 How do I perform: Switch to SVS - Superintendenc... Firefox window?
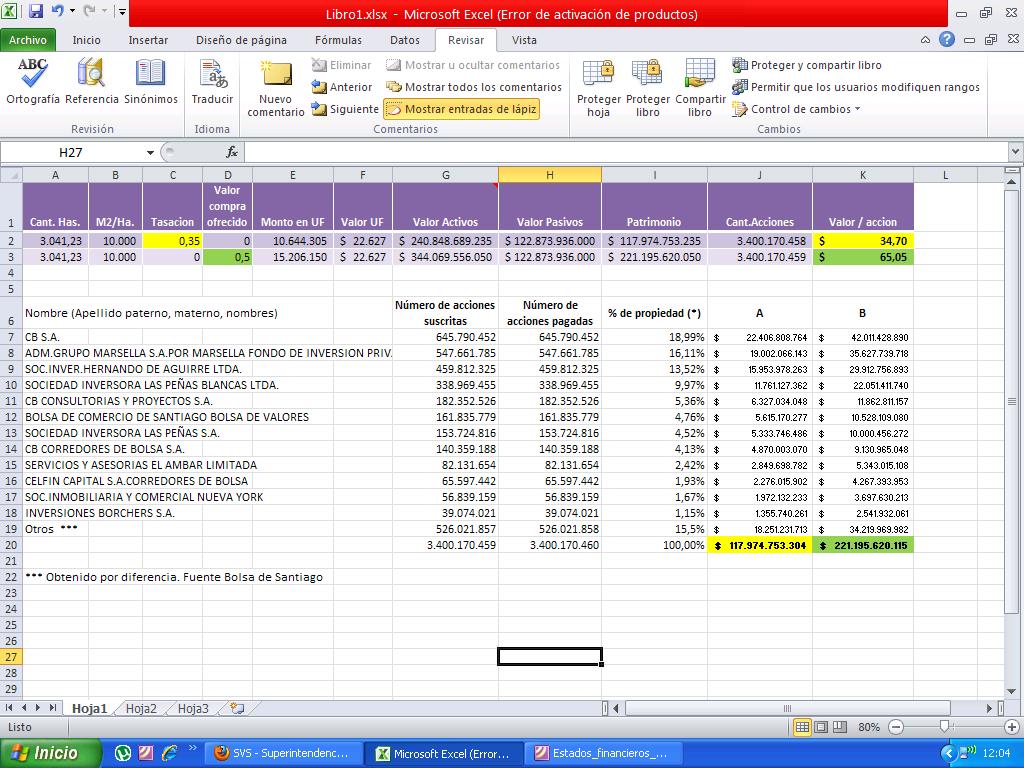pyautogui.click(x=283, y=753)
